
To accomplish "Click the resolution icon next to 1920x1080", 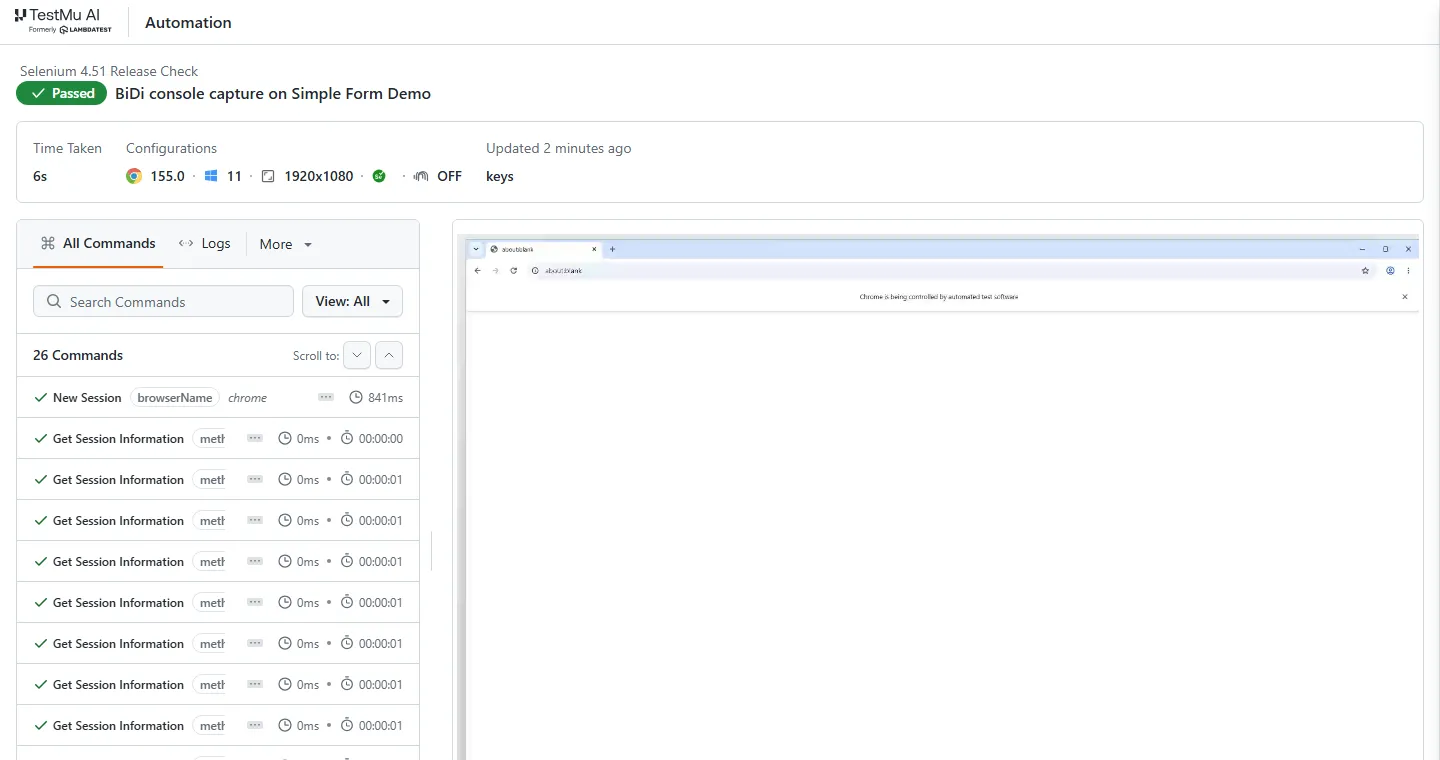I will [268, 176].
